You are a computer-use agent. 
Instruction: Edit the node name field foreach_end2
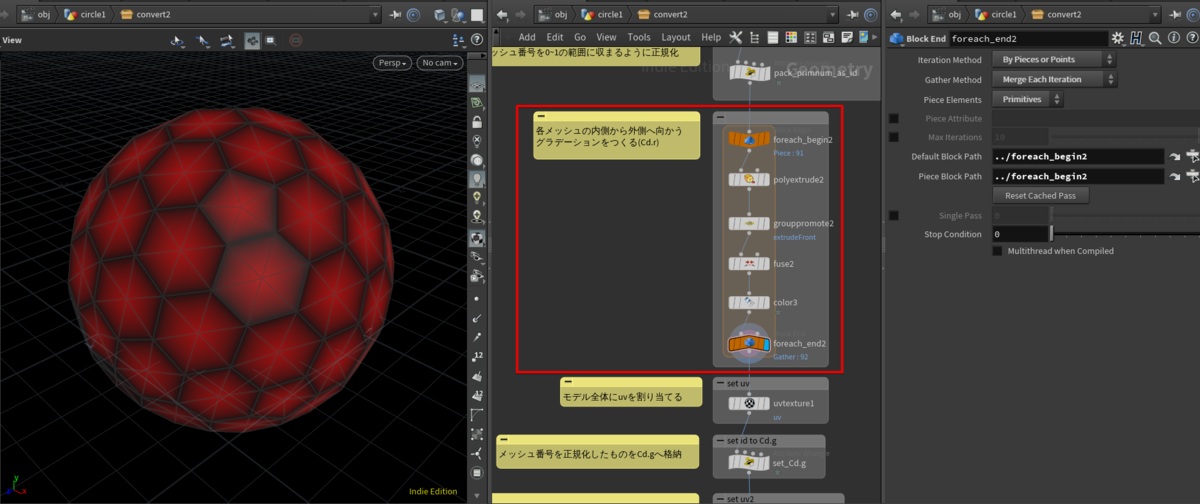[x=1028, y=38]
